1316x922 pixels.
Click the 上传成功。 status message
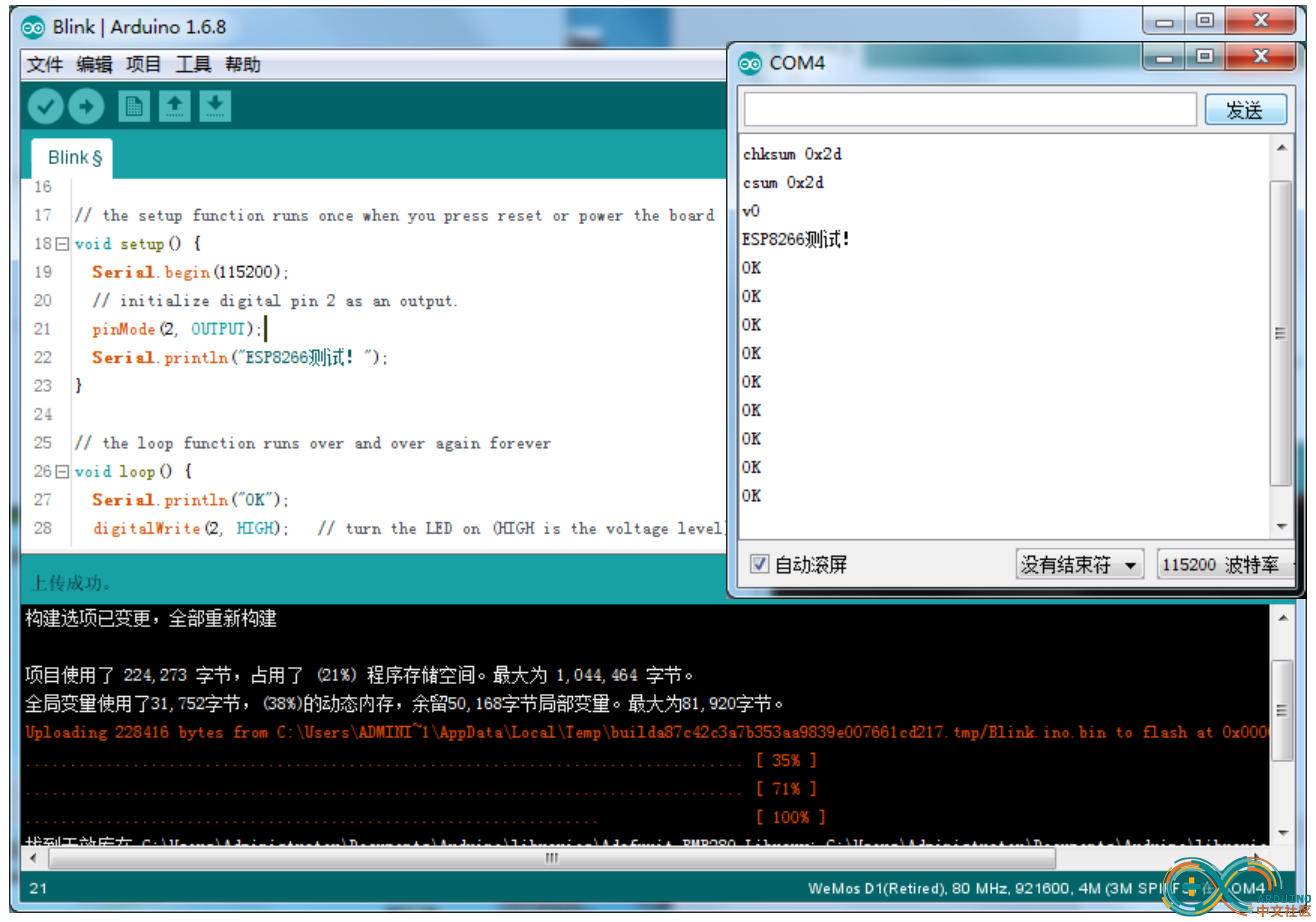pyautogui.click(x=72, y=583)
